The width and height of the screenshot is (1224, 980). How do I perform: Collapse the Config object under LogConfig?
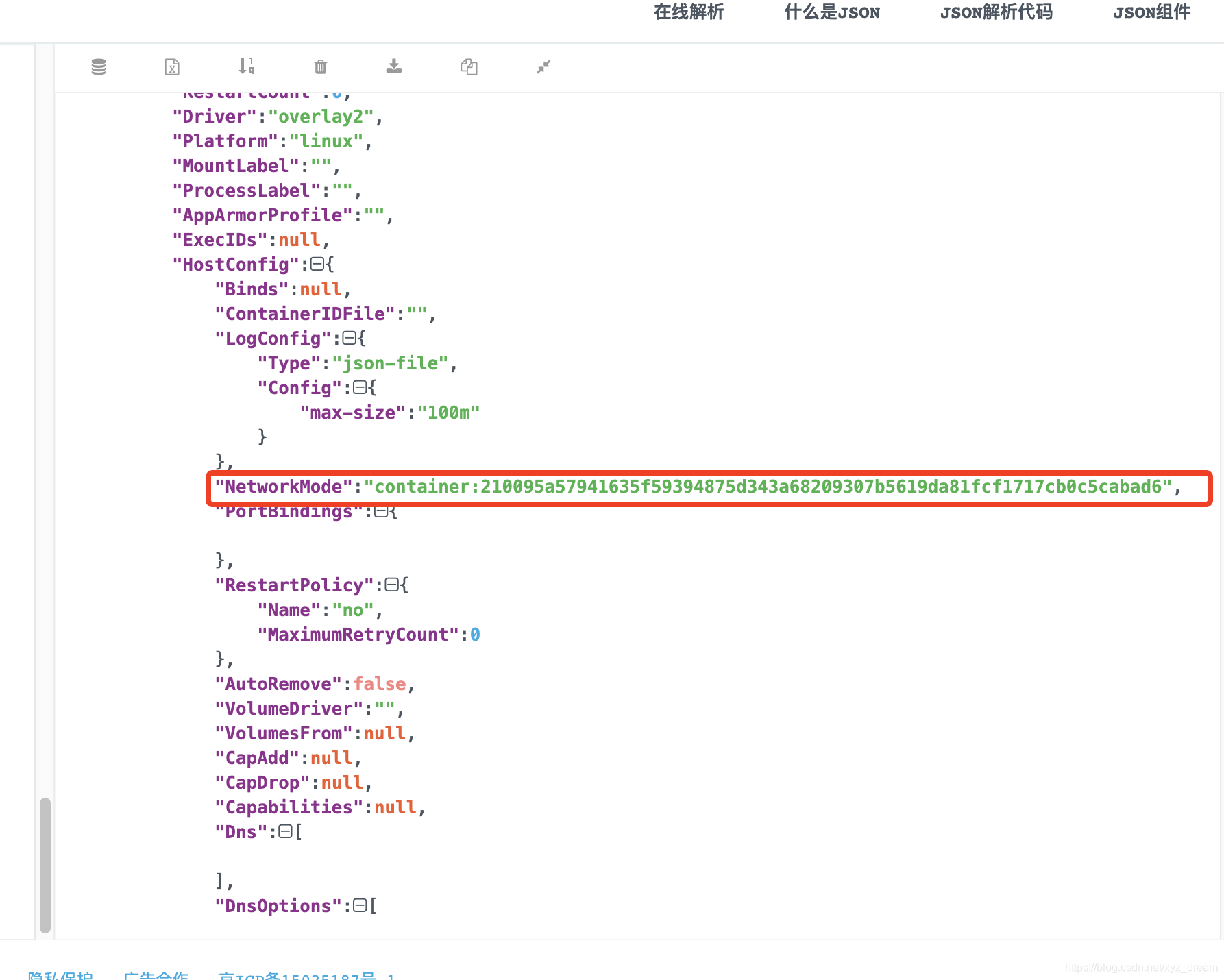pyautogui.click(x=360, y=387)
